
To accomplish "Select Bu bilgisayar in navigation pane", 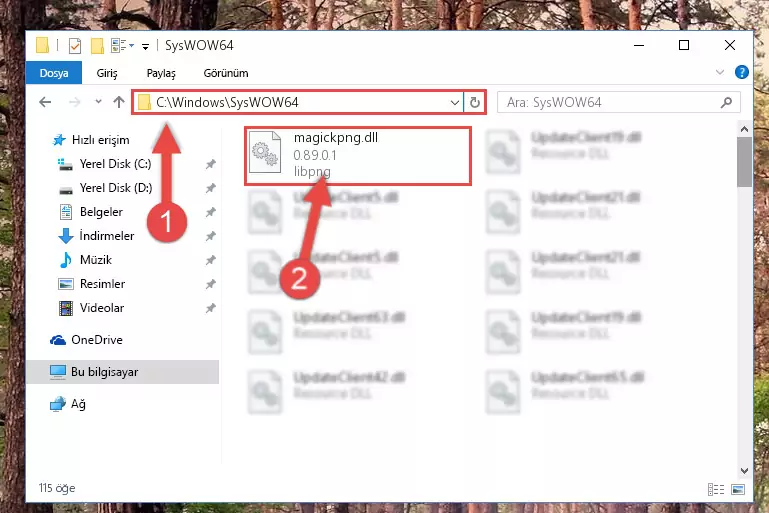I will (x=123, y=372).
